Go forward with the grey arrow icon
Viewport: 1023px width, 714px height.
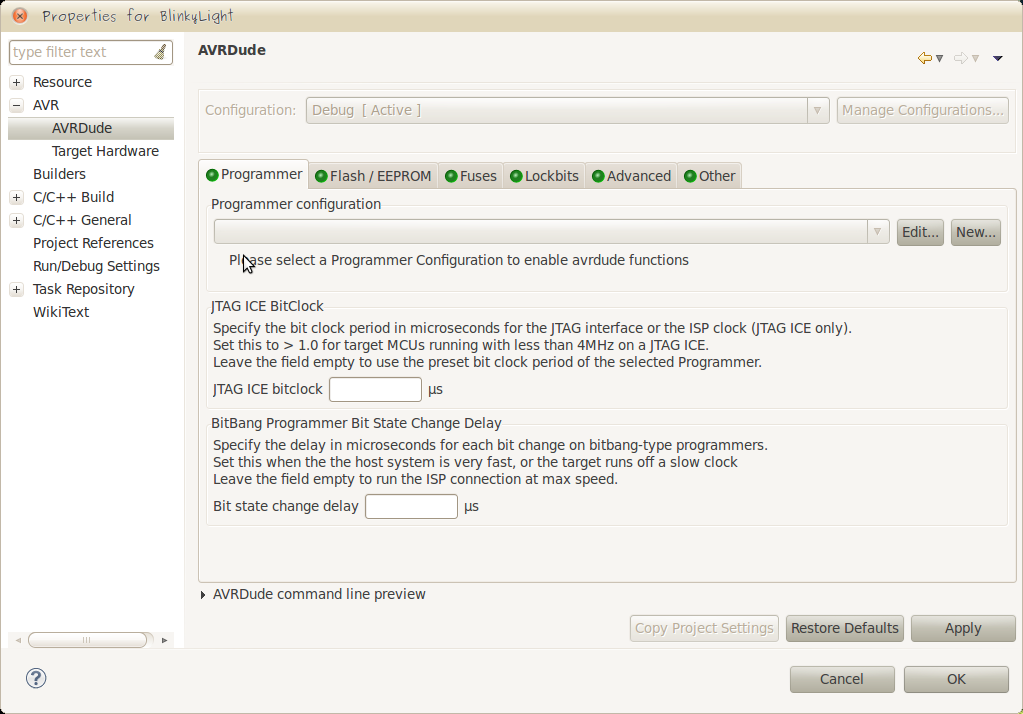[960, 58]
